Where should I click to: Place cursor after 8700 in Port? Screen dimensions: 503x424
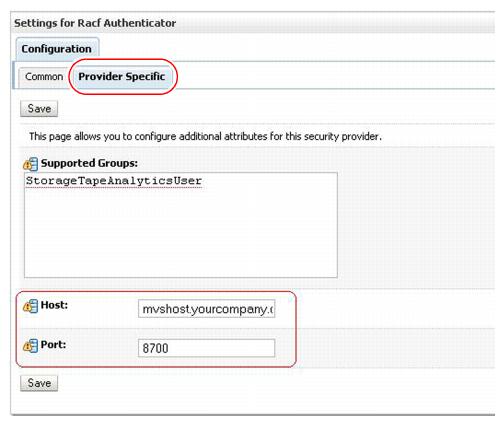[169, 349]
